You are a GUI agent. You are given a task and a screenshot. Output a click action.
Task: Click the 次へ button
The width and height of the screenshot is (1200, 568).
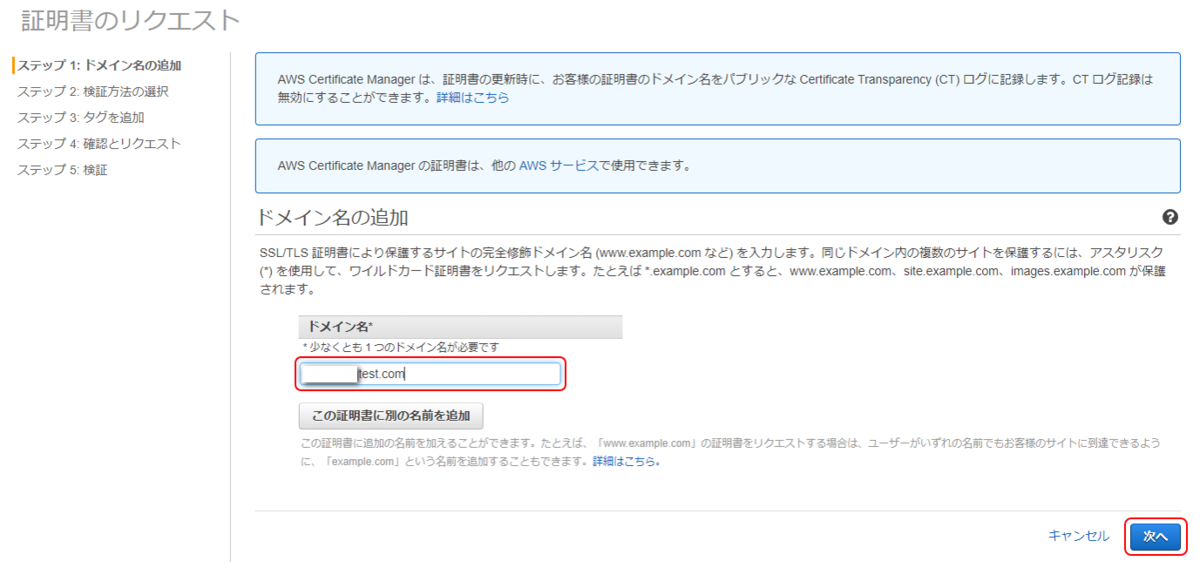point(1155,537)
